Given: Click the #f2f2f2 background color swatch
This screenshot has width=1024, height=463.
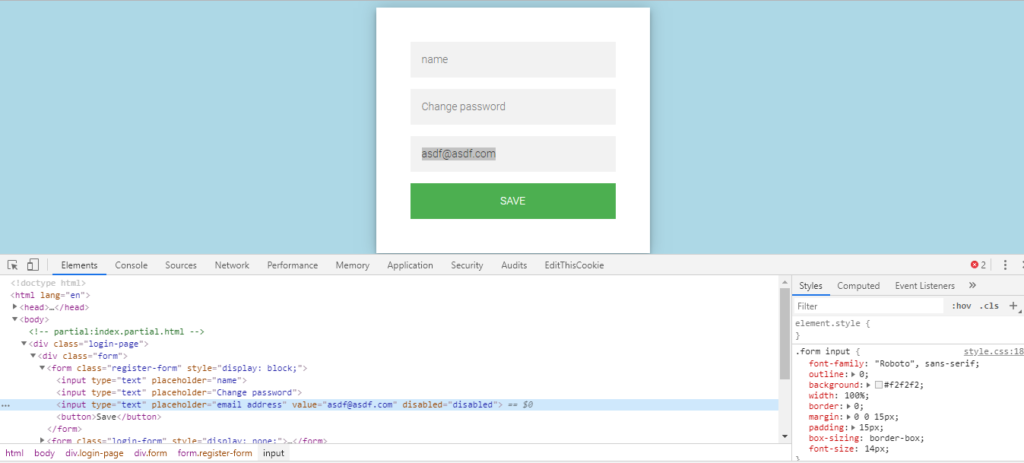Looking at the screenshot, I should point(878,385).
